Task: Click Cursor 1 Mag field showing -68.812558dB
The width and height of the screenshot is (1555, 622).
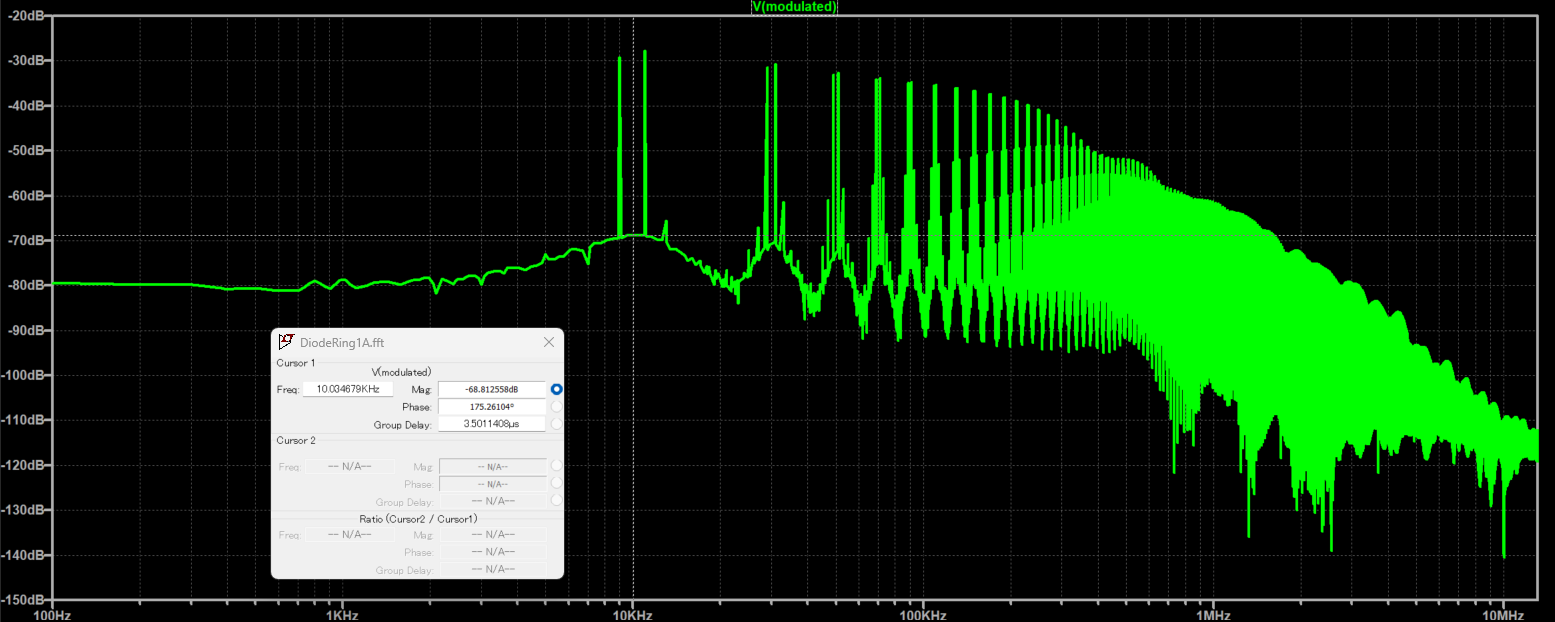Action: [x=492, y=389]
